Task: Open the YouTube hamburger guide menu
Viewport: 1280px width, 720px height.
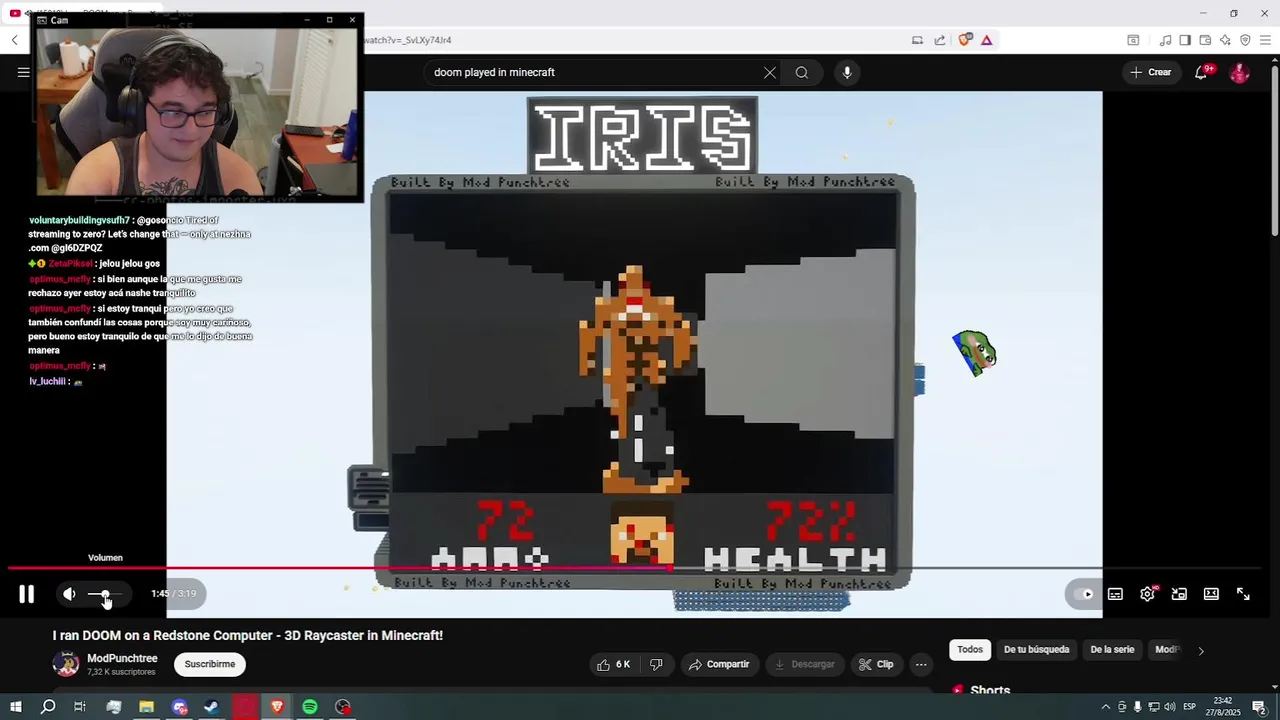Action: 23,72
